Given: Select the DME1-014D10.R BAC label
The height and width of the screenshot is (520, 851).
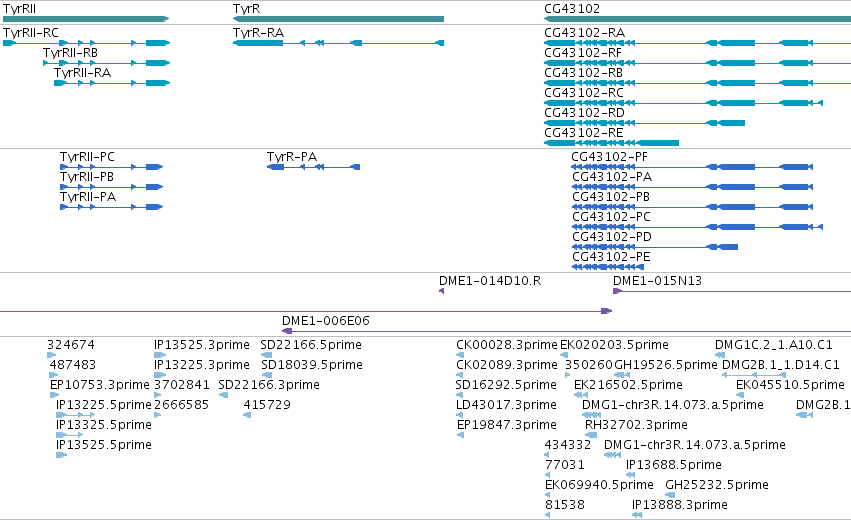Looking at the screenshot, I should pyautogui.click(x=490, y=281).
